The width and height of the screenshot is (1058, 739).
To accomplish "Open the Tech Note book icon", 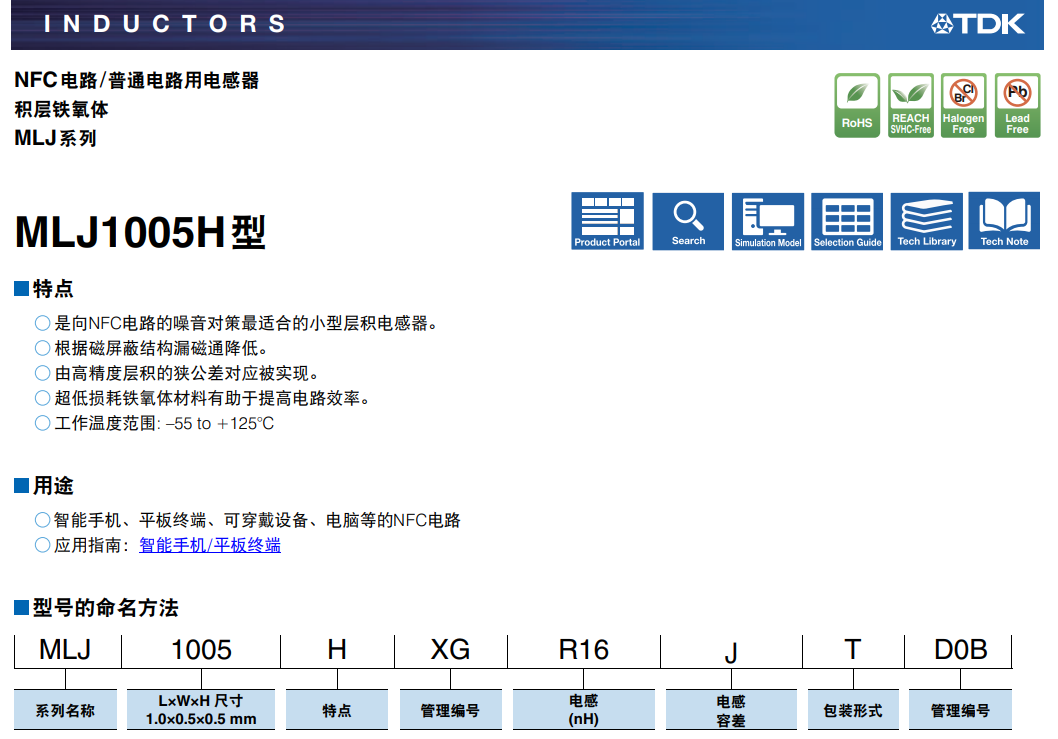I will coord(1004,221).
